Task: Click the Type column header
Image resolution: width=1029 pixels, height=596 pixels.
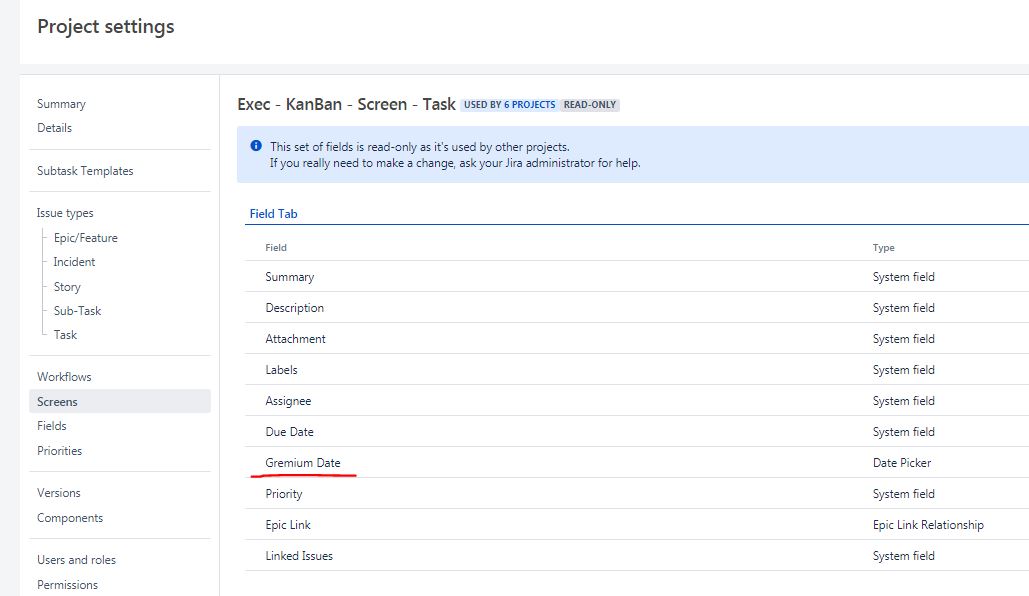Action: coord(883,247)
